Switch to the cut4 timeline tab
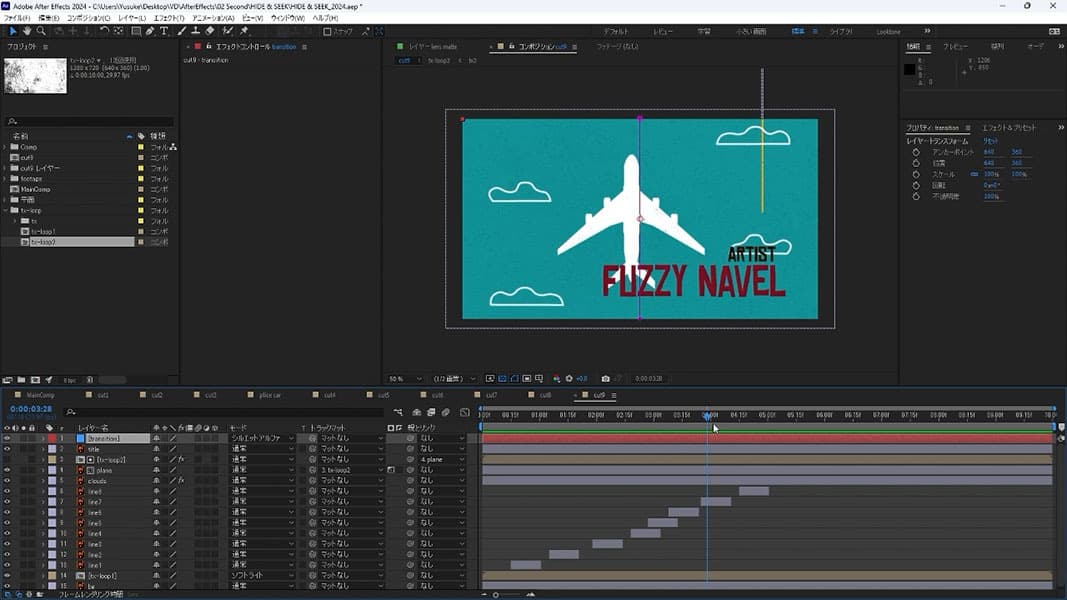Viewport: 1067px width, 600px height. (328, 395)
